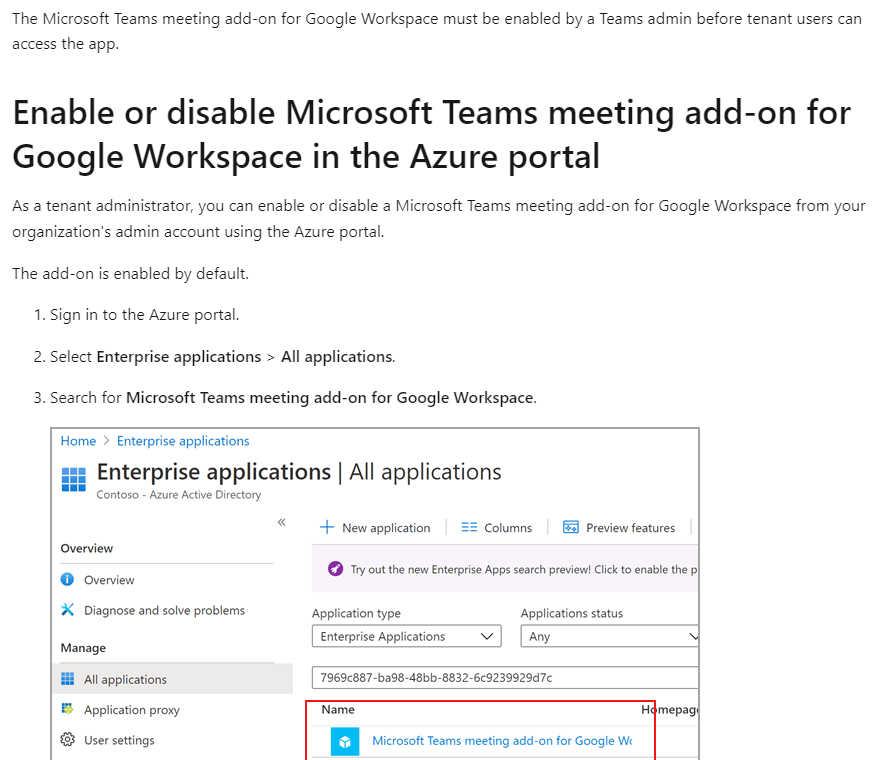Click the Contoso - Azure Active Directory subtitle
Viewport: 873px width, 760px height.
179,494
